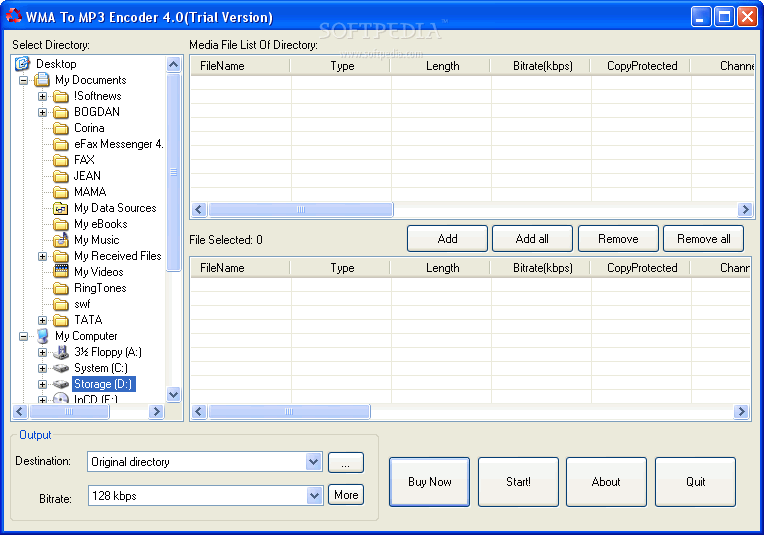Click the Corina folder icon
The height and width of the screenshot is (535, 764).
click(x=61, y=128)
